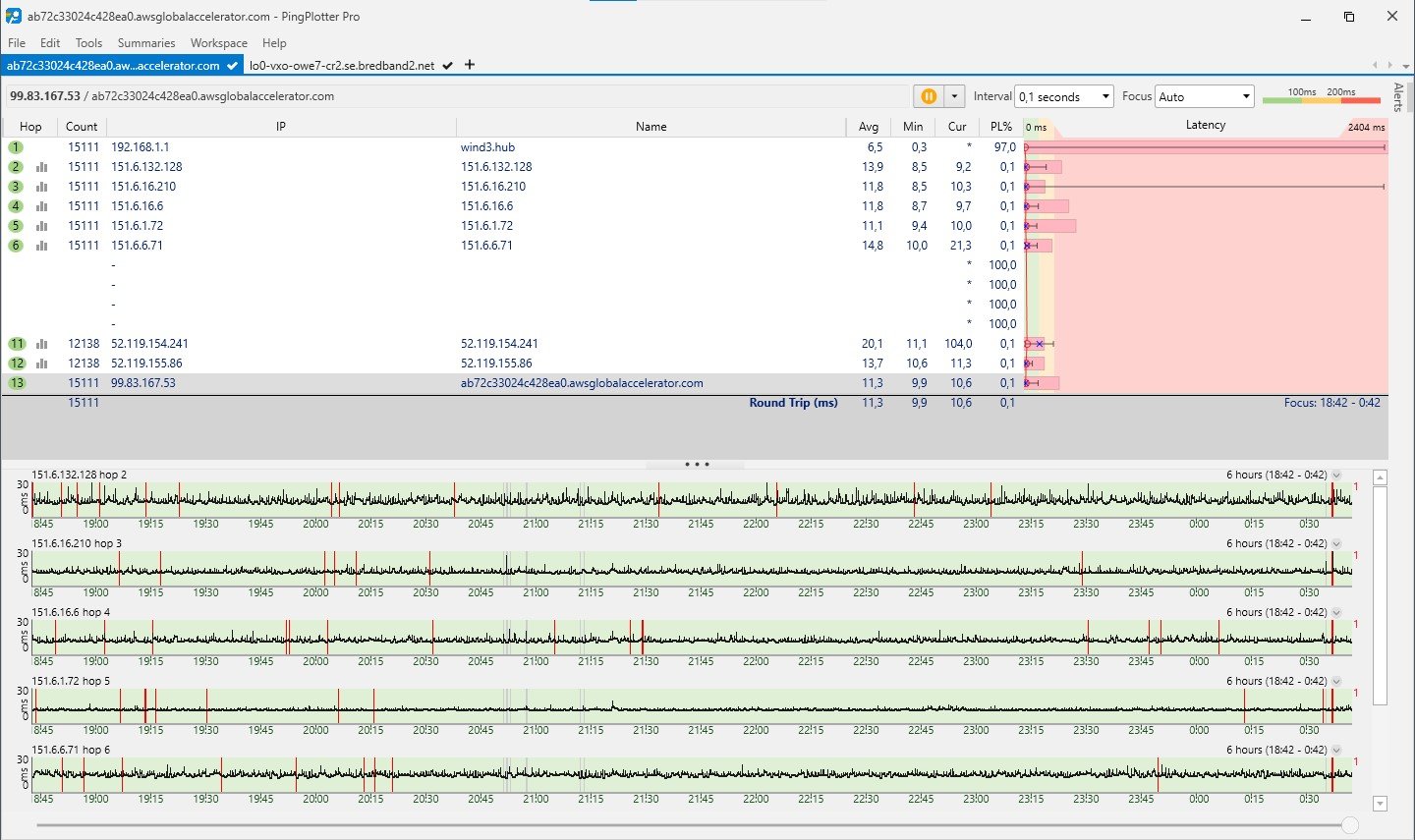Switch to the lo0-vxo-owe7-cr2.se.bredband2.net tab
This screenshot has width=1415, height=840.
pos(342,66)
